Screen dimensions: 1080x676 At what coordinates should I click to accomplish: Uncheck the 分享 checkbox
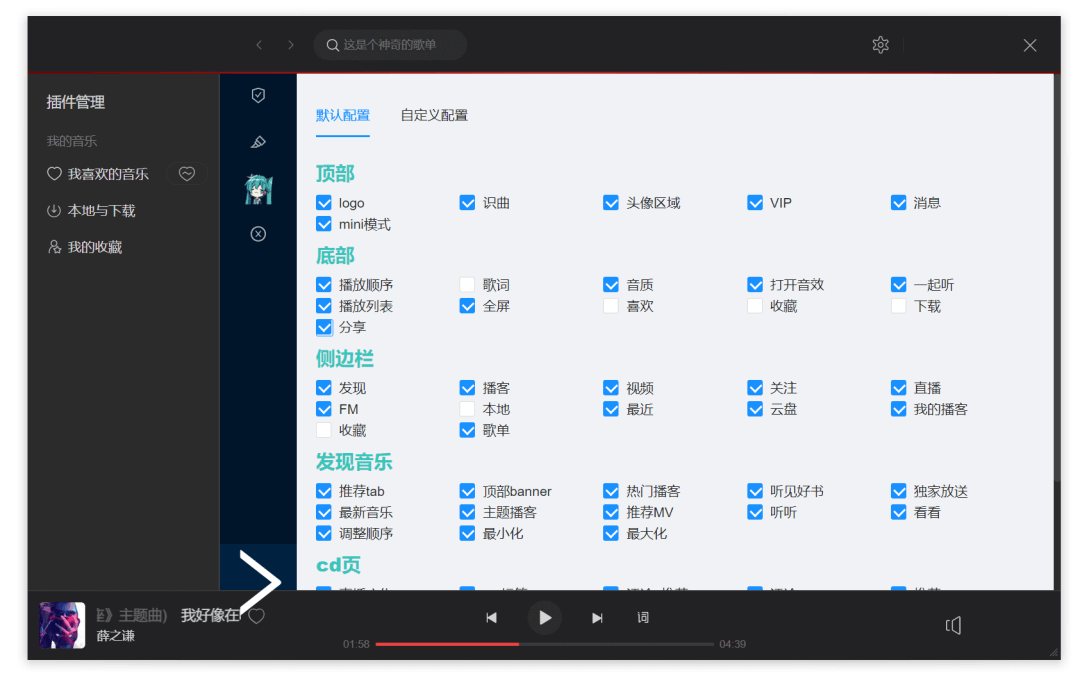(x=324, y=327)
